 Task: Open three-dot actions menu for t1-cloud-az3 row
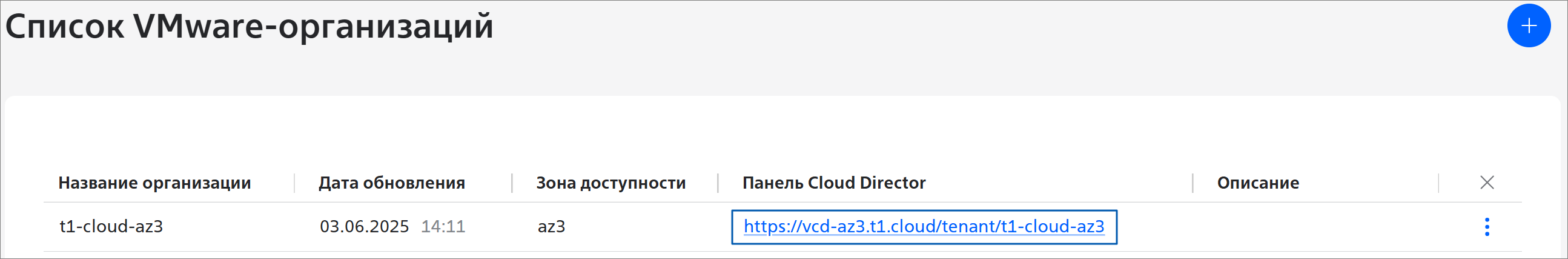click(1487, 227)
